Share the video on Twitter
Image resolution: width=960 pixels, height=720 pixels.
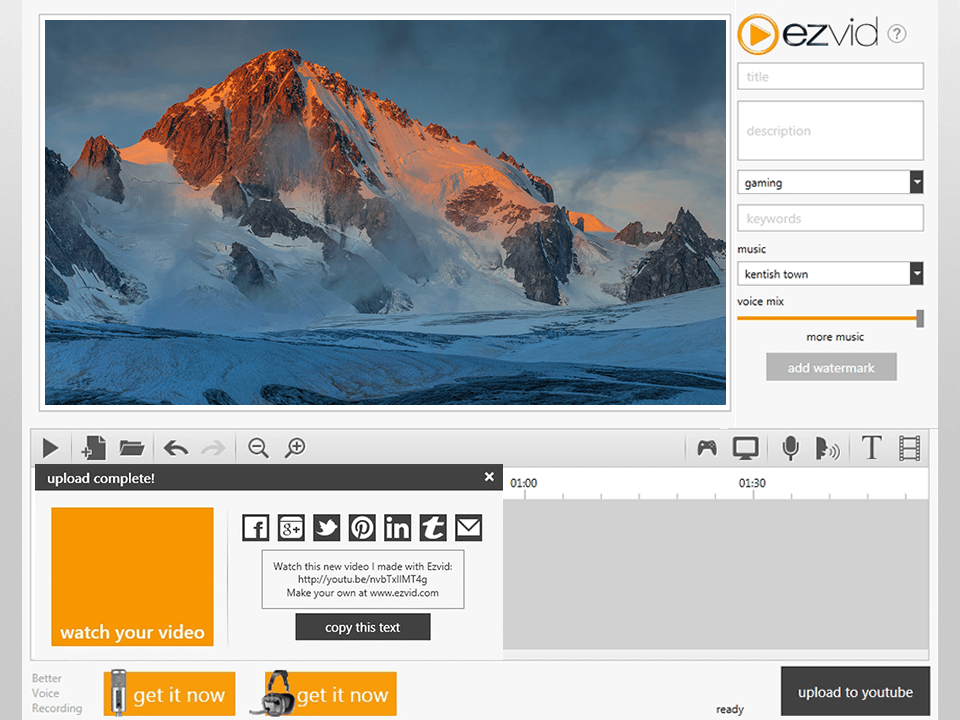[x=326, y=527]
